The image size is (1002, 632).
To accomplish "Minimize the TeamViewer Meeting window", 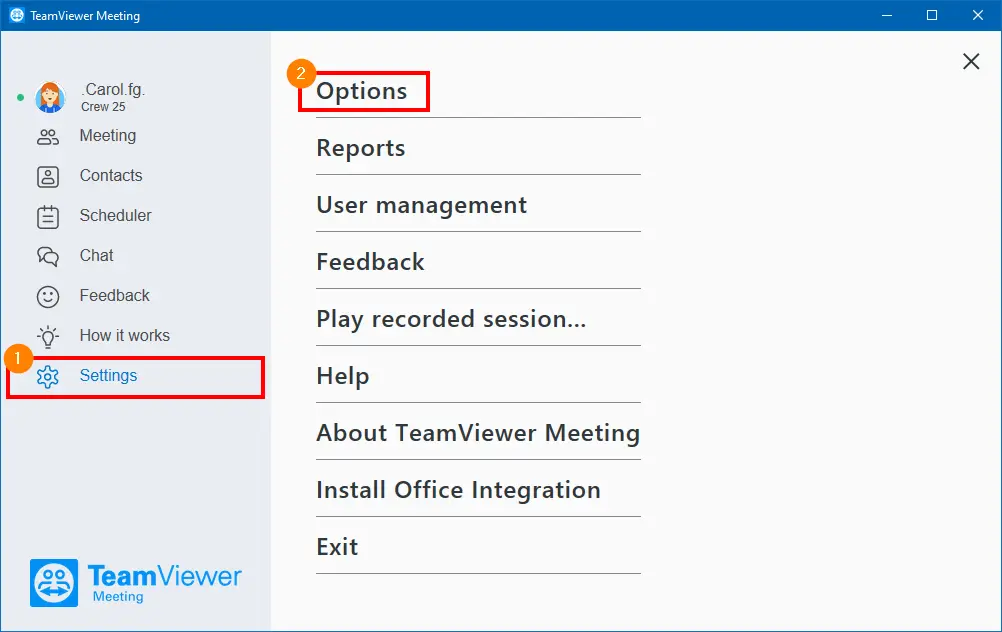I will point(886,15).
